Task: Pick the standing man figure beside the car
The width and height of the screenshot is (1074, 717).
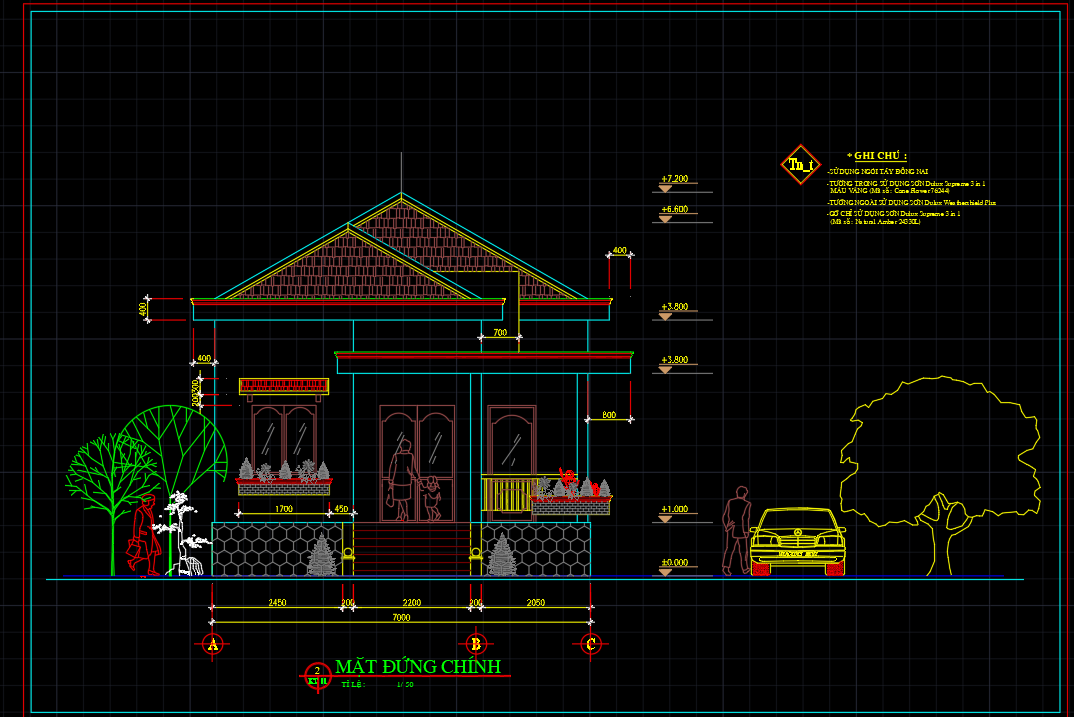Action: [x=737, y=530]
